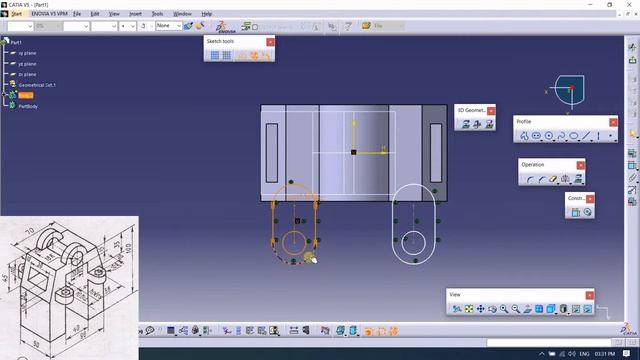Select the Corner tool in Operation toolbar
The height and width of the screenshot is (360, 640).
[x=530, y=179]
